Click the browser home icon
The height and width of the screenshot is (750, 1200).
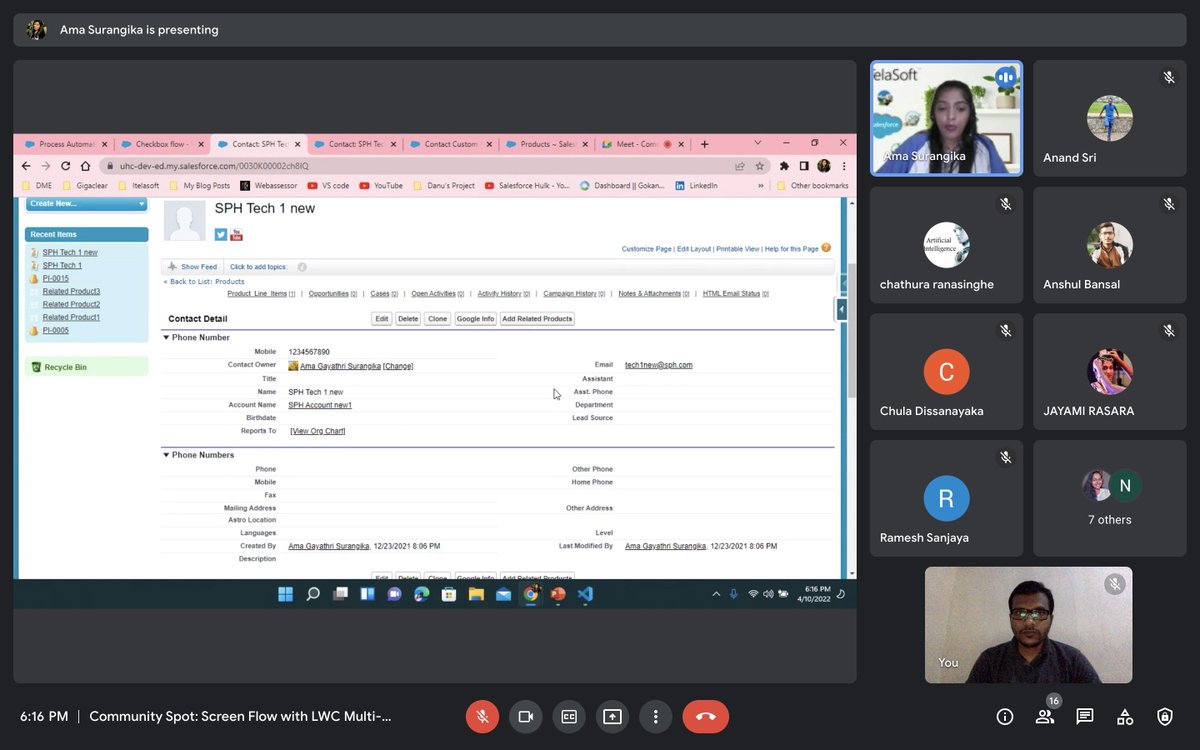click(85, 166)
